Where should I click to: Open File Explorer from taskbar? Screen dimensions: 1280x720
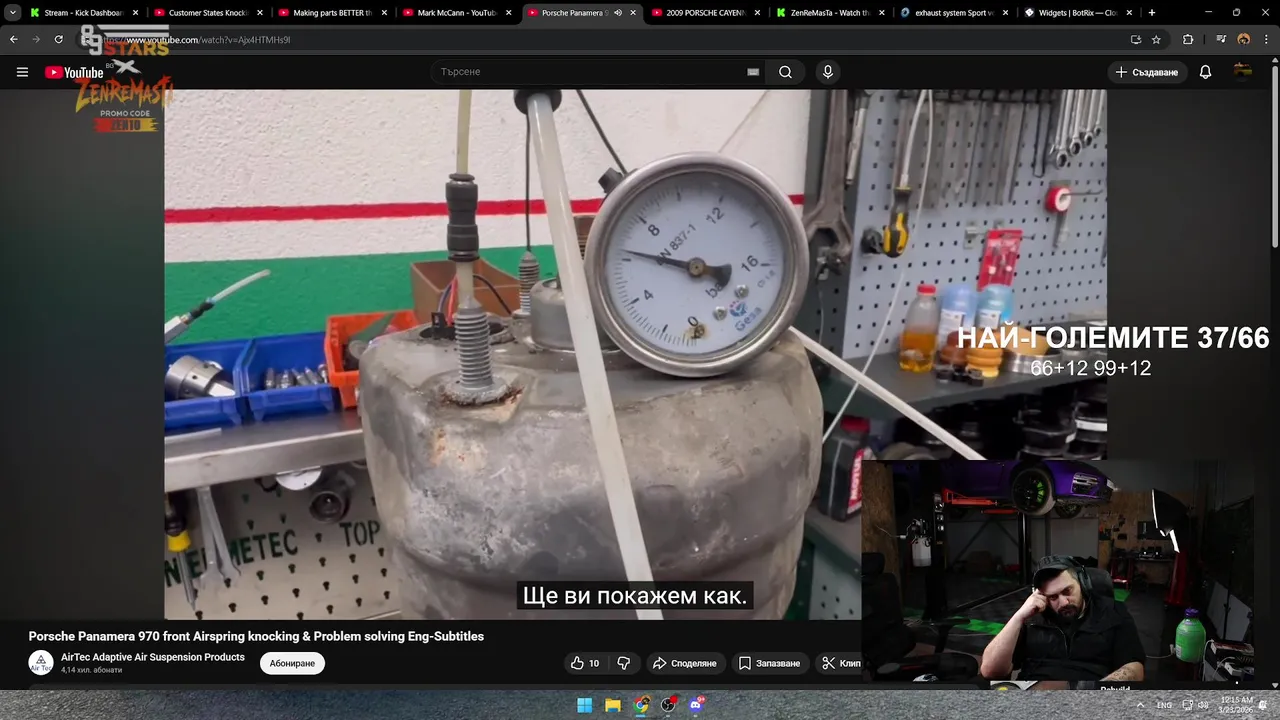coord(613,705)
